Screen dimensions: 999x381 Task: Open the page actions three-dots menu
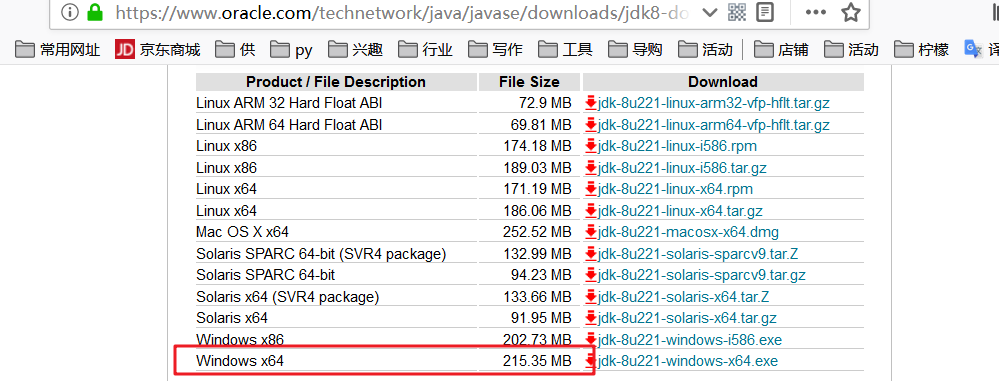[x=816, y=12]
